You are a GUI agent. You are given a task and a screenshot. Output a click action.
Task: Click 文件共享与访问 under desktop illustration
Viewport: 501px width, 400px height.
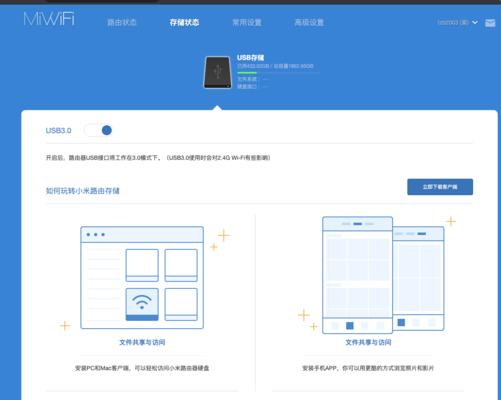coord(142,342)
